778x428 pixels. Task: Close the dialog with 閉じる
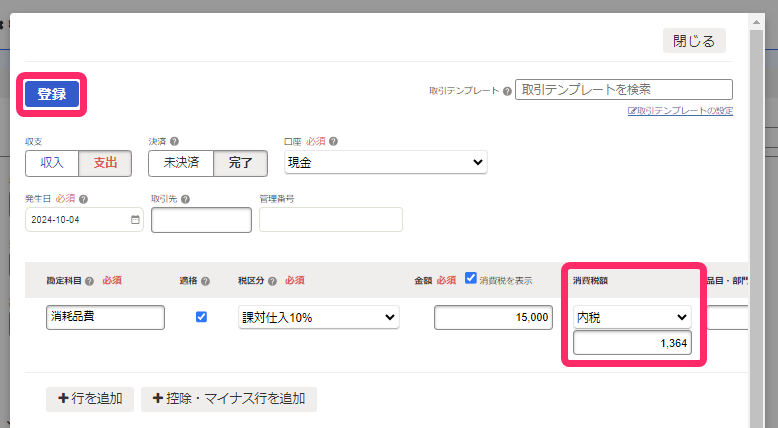[694, 41]
